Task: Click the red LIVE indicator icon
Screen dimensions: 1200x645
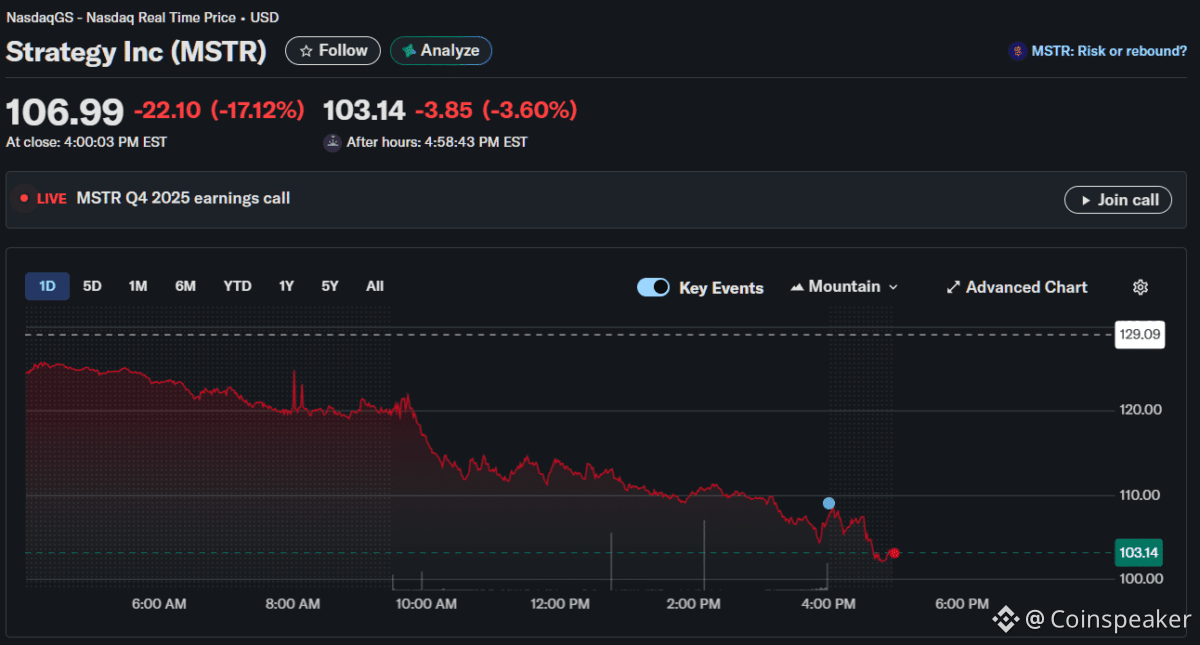Action: pos(24,198)
